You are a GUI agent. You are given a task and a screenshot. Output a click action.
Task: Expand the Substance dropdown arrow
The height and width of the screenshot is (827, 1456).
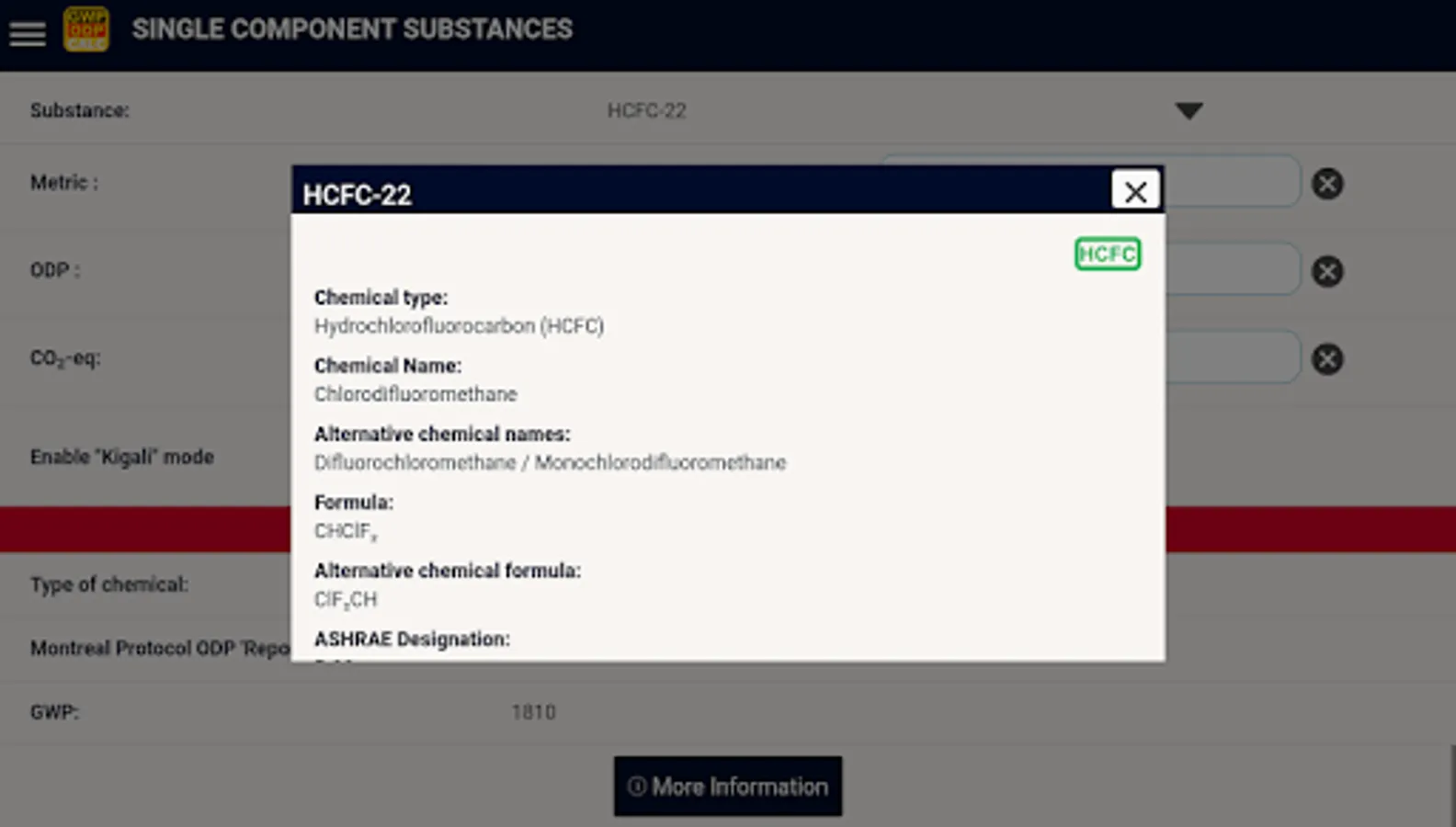(1189, 111)
